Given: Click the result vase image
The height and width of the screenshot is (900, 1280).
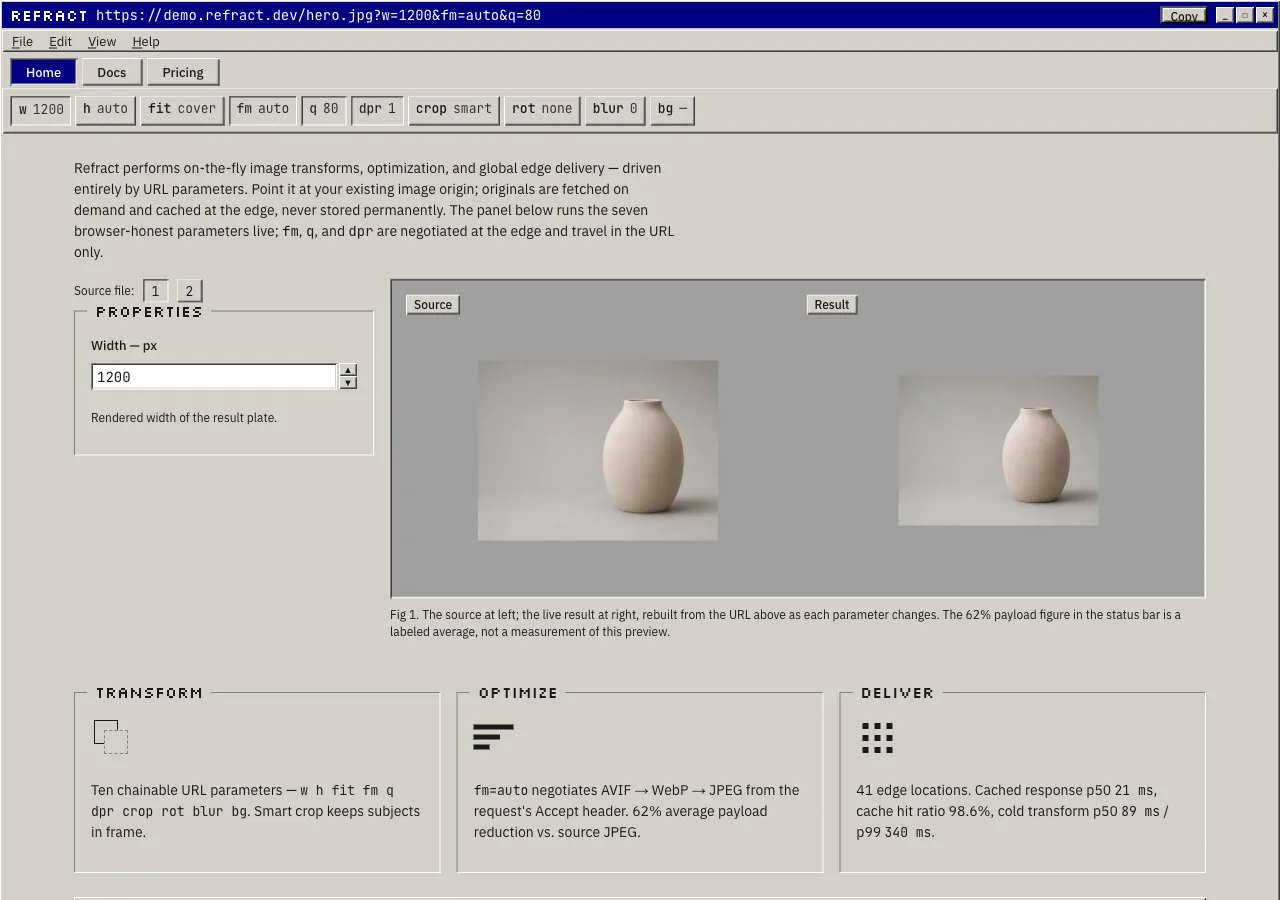Looking at the screenshot, I should tap(998, 450).
